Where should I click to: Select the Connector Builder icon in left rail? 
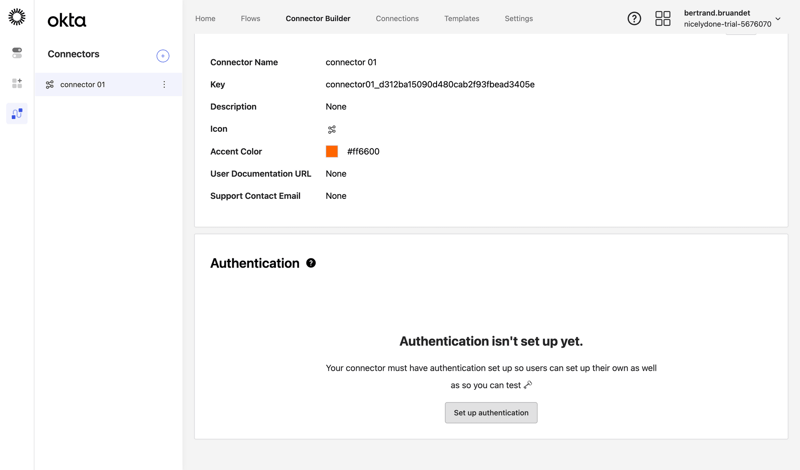click(x=17, y=113)
